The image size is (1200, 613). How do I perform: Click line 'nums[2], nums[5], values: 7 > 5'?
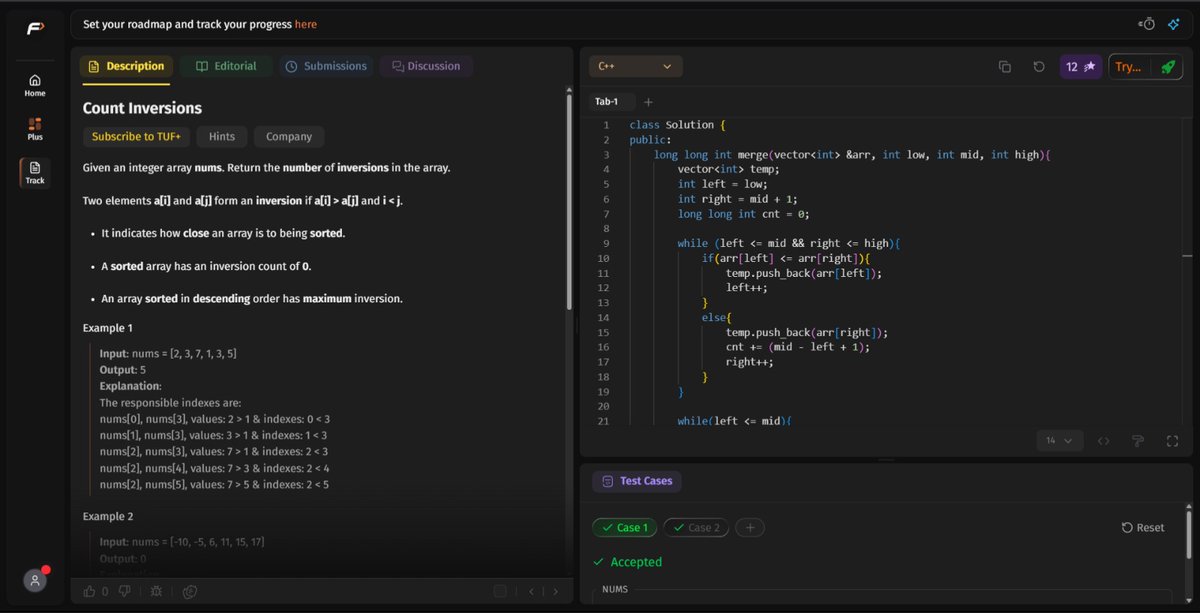pos(214,485)
